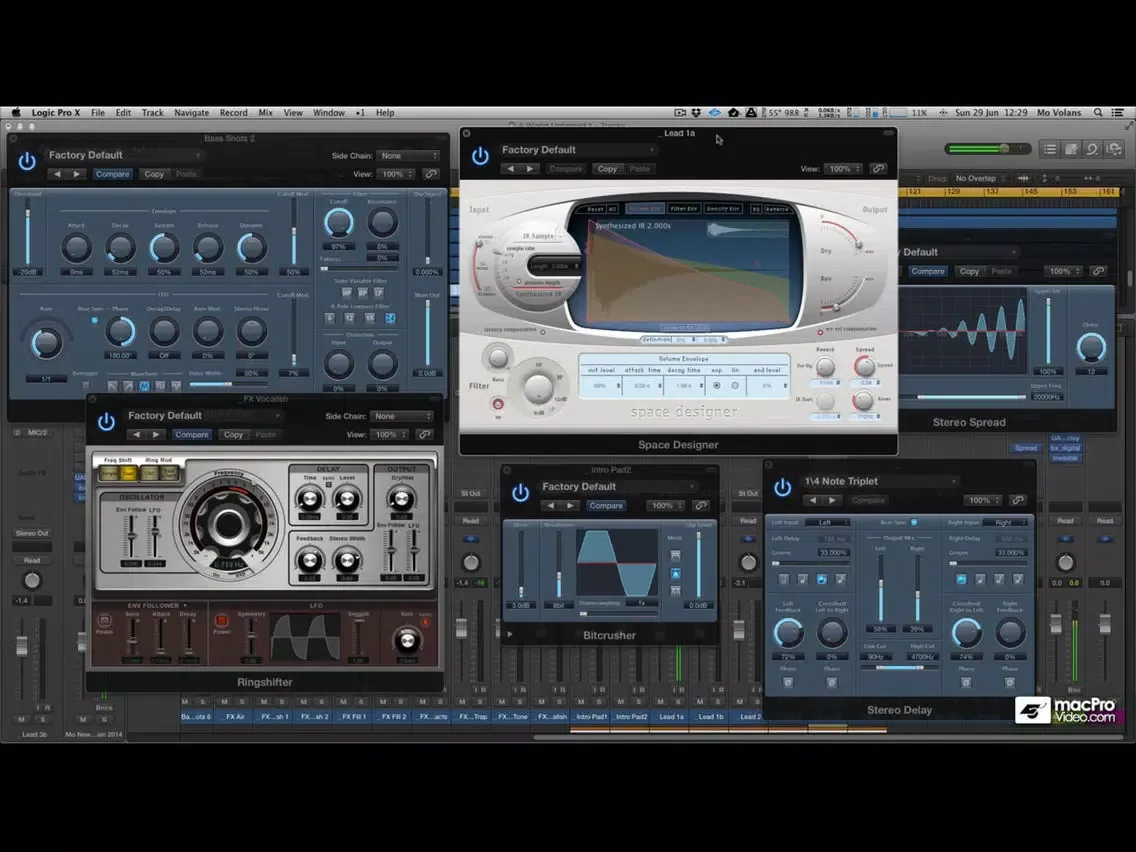Viewport: 1136px width, 852px height.
Task: Toggle Ringshifter LFO Power button
Action: click(222, 621)
